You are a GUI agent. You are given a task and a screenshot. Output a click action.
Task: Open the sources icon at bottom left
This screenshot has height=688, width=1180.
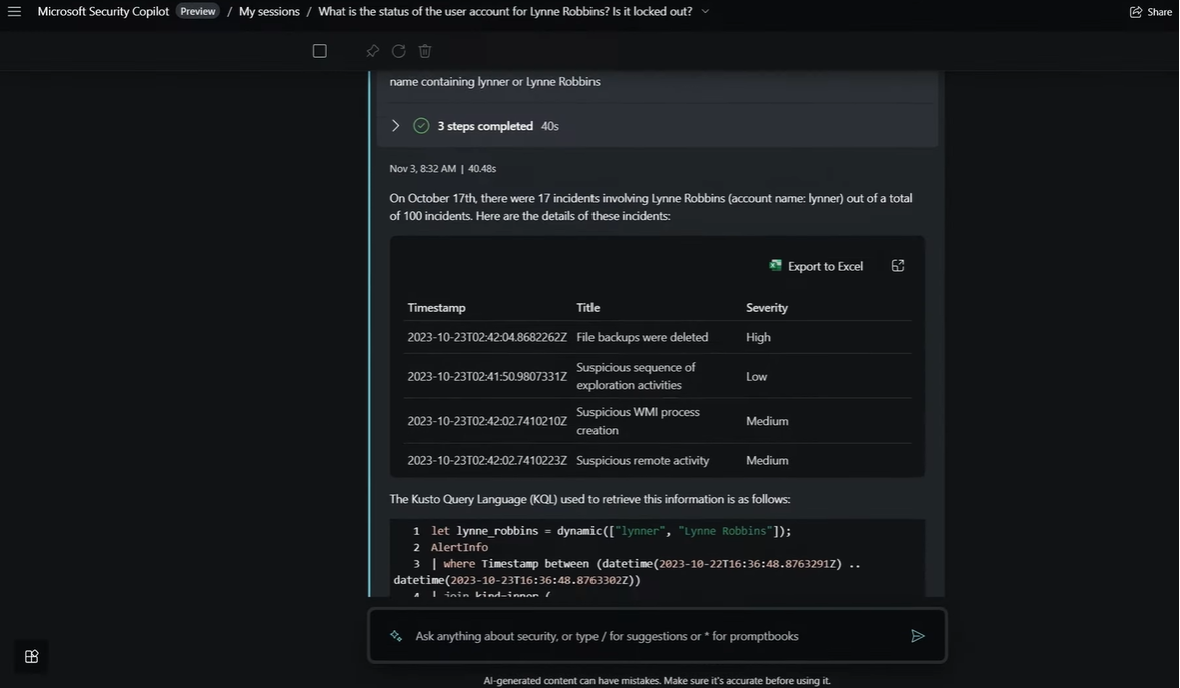click(x=31, y=656)
